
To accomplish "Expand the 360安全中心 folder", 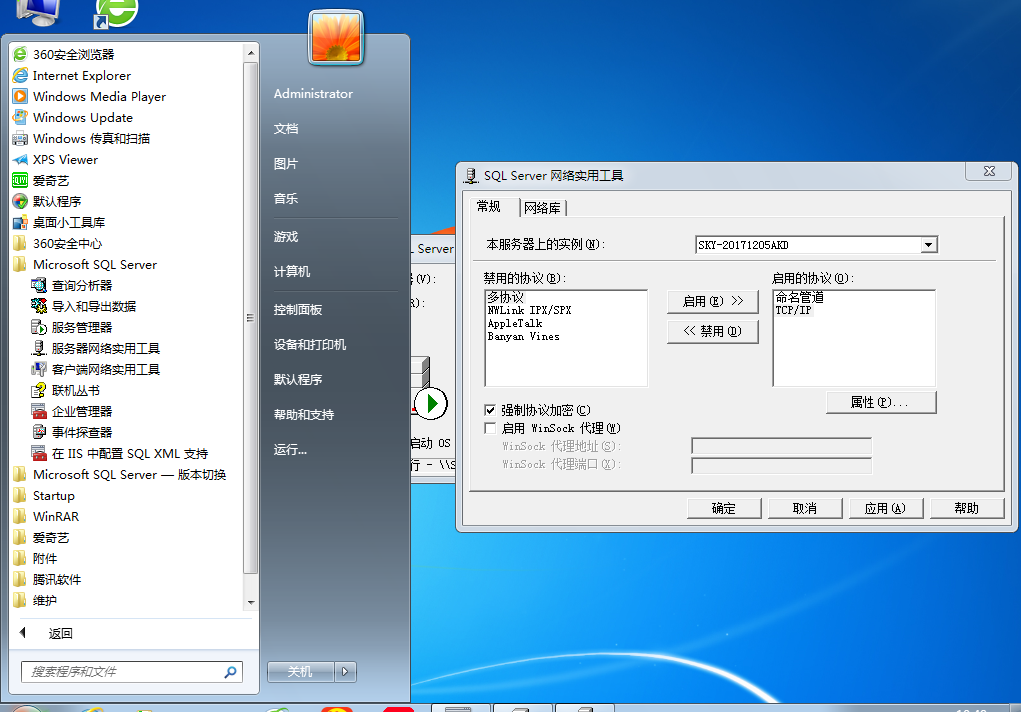I will coord(57,243).
